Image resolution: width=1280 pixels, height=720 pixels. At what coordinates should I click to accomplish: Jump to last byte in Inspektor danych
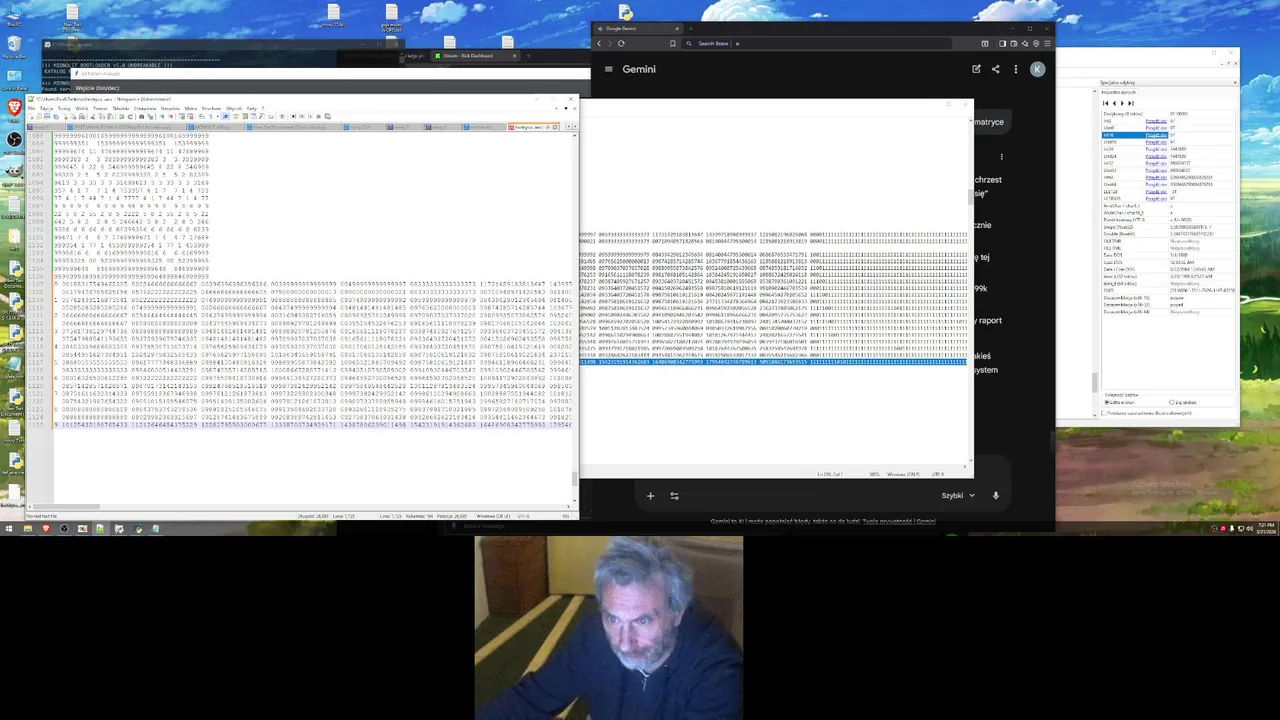pos(1131,103)
